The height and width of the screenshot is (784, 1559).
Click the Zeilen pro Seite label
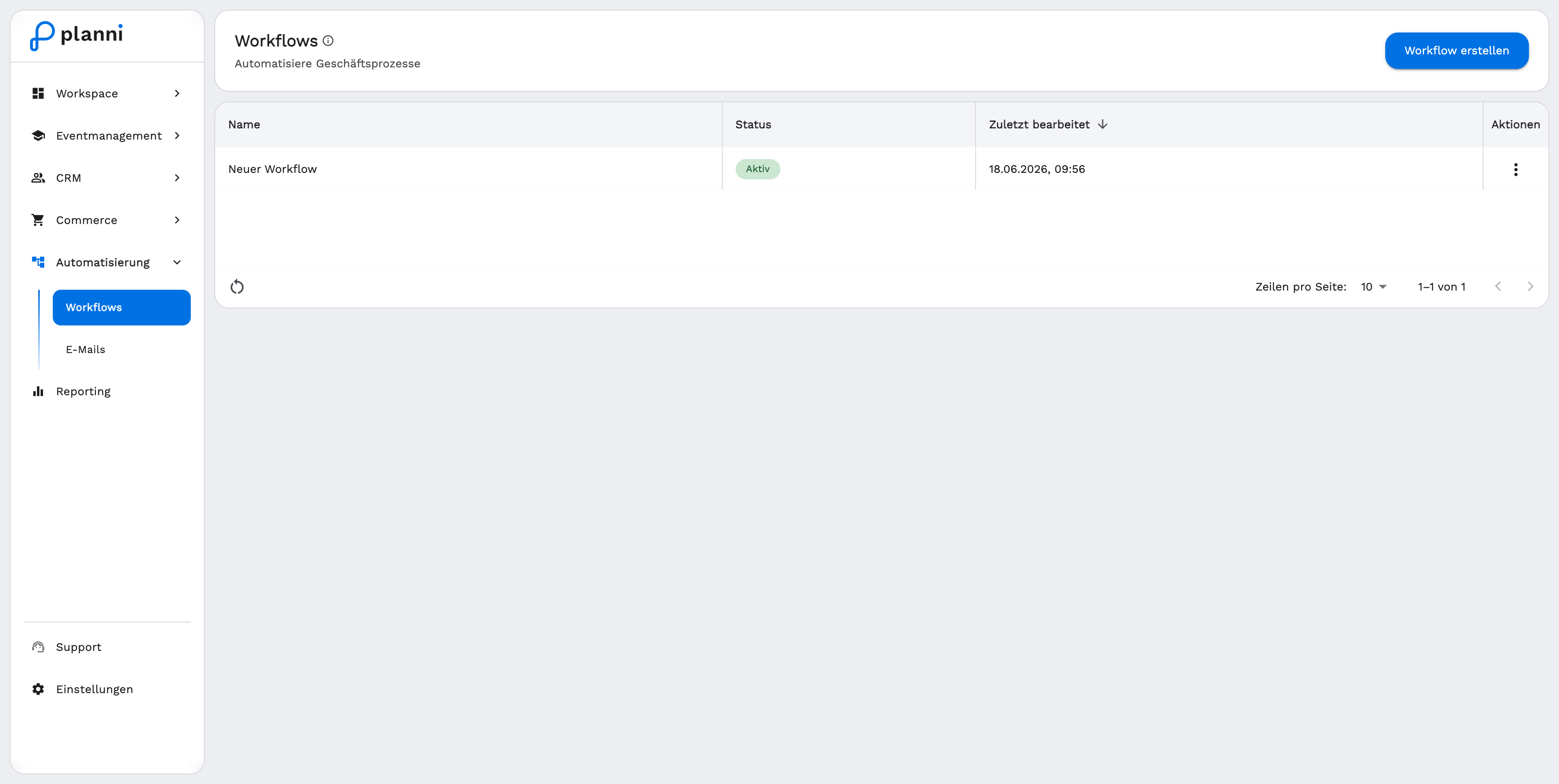coord(1300,287)
